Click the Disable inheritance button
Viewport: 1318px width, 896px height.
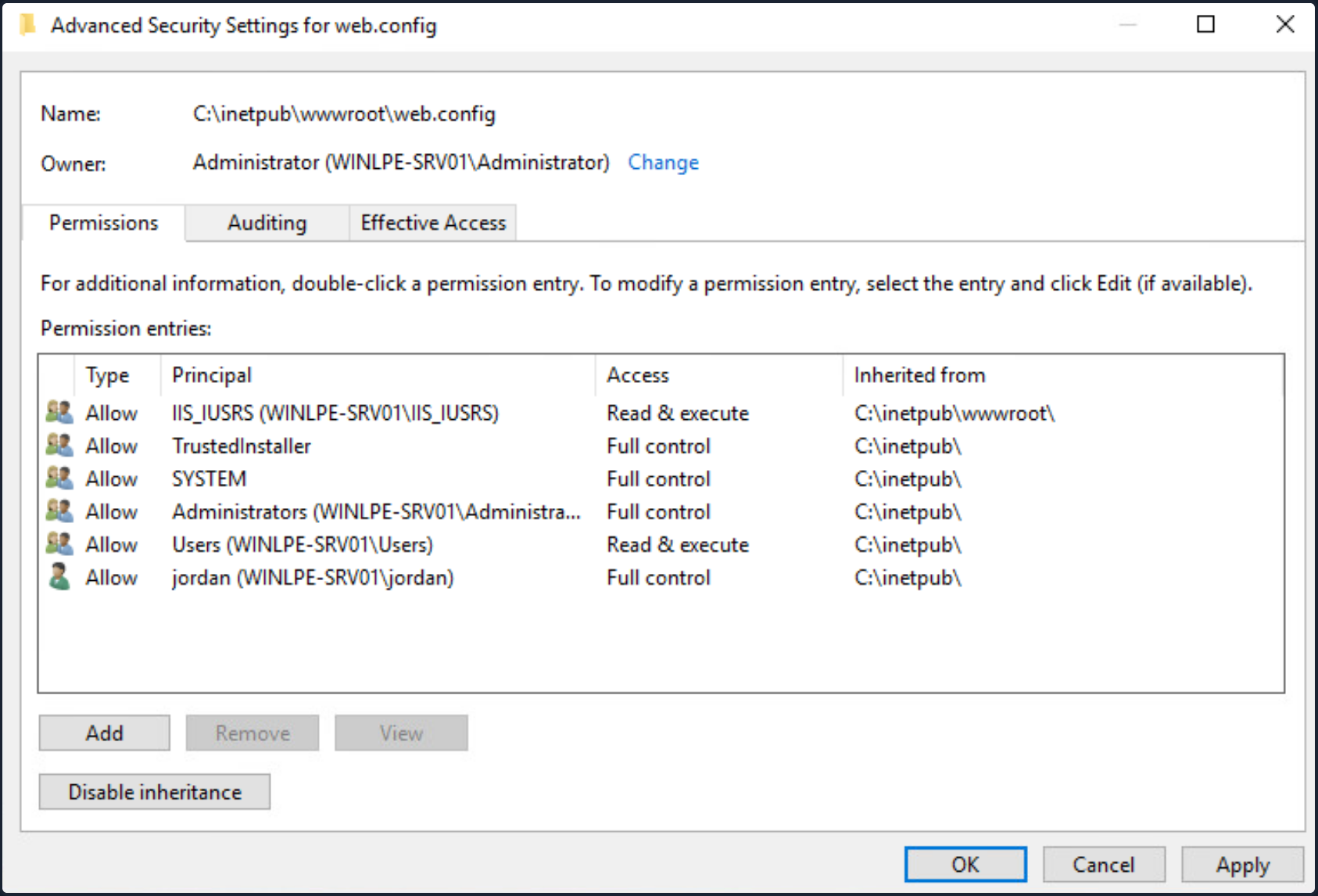coord(154,791)
